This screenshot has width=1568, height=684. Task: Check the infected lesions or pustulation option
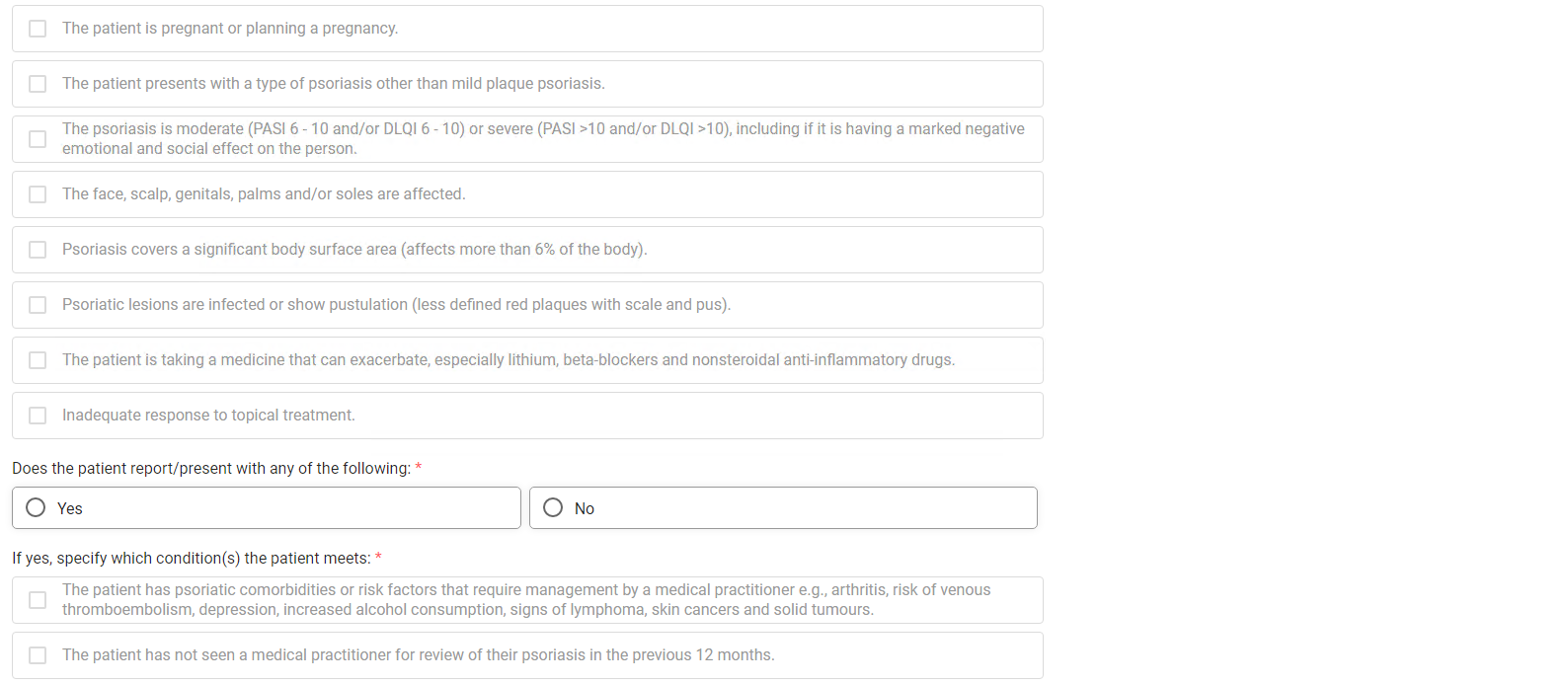point(38,305)
